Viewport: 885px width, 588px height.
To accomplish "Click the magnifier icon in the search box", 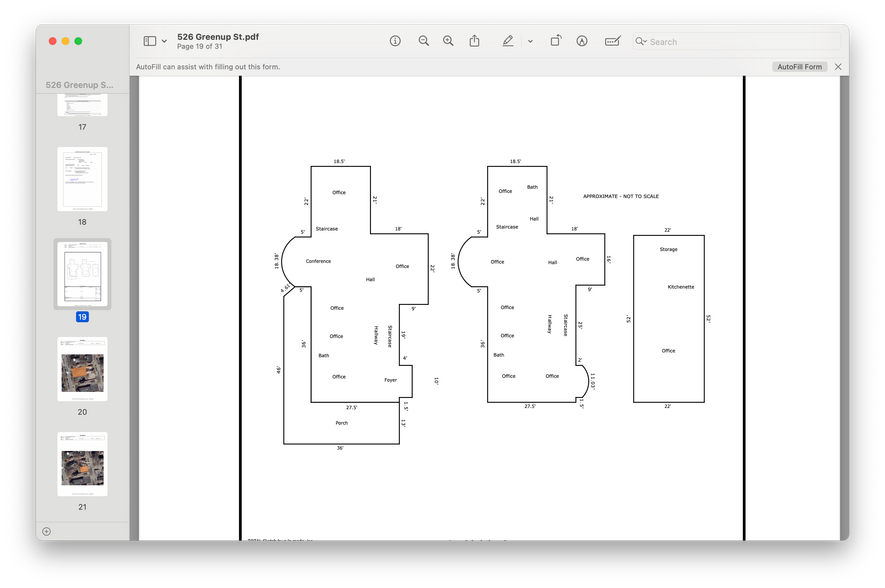I will [x=640, y=42].
